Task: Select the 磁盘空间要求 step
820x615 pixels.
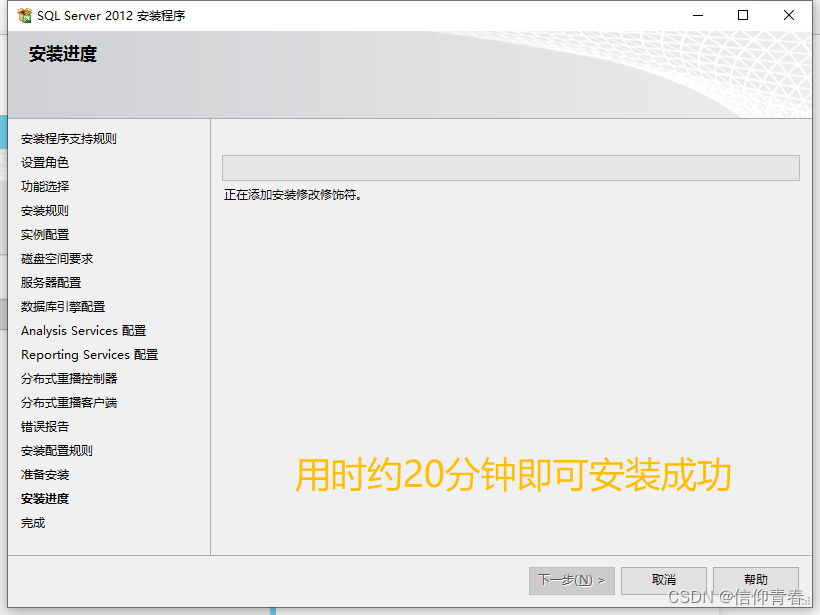Action: pyautogui.click(x=57, y=259)
